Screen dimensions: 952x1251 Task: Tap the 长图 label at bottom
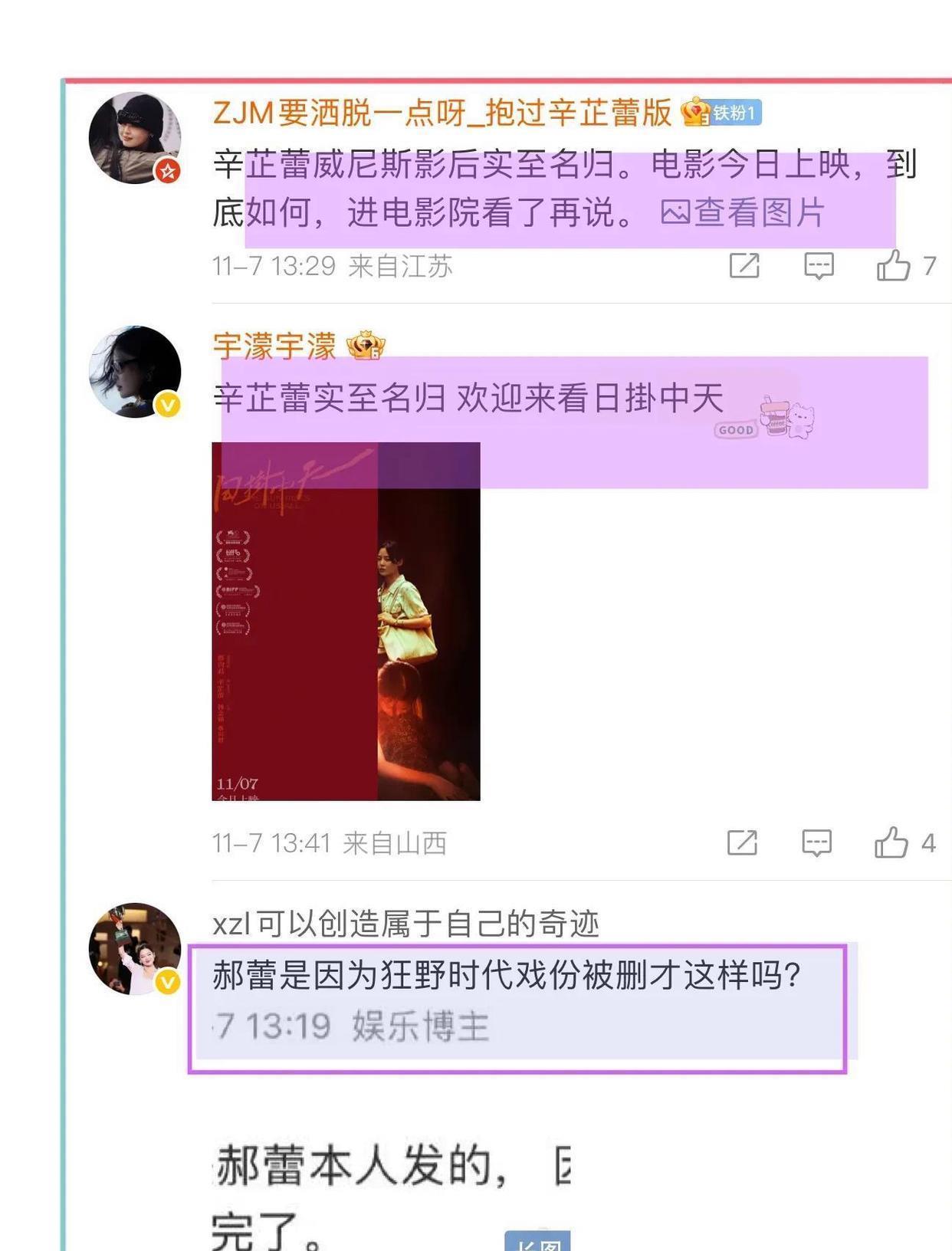(537, 1242)
